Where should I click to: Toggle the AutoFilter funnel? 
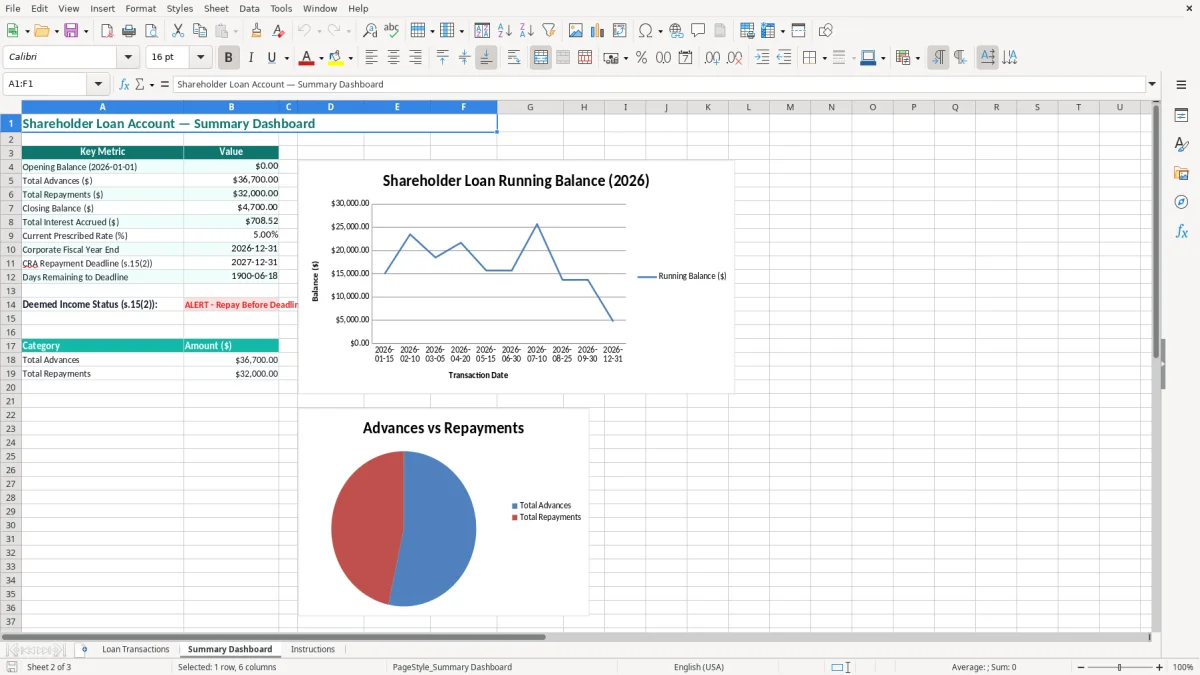coord(549,31)
